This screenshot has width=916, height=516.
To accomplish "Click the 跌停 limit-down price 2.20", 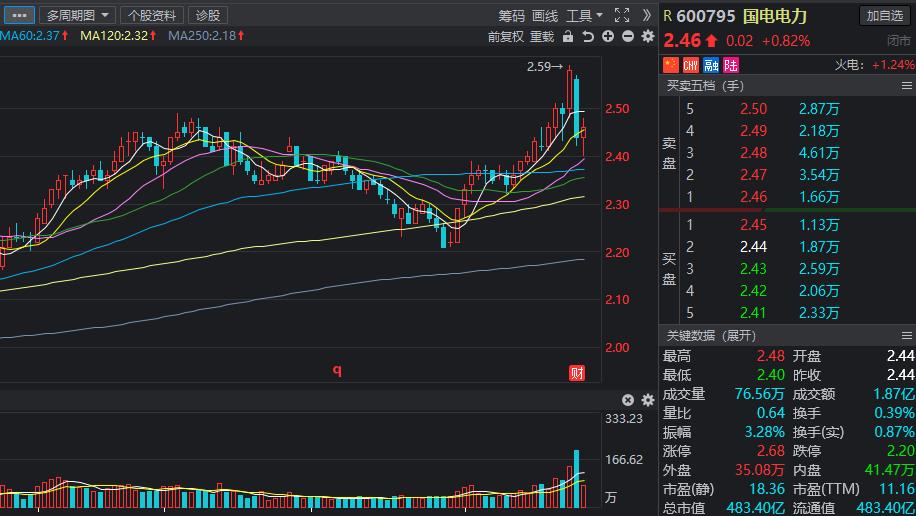I will point(901,451).
